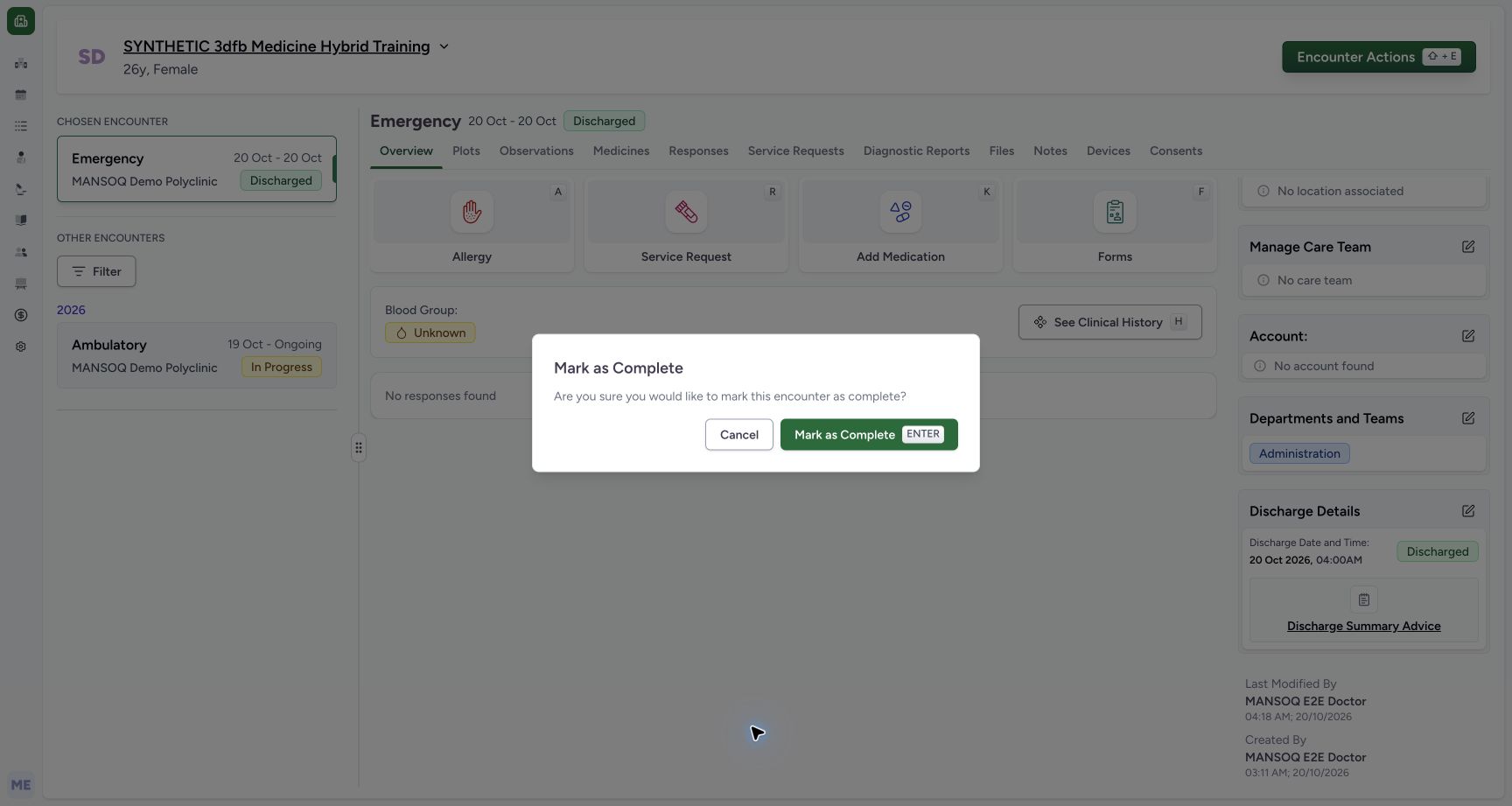Click the panel resize grip handle
The height and width of the screenshot is (806, 1512).
coord(359,447)
